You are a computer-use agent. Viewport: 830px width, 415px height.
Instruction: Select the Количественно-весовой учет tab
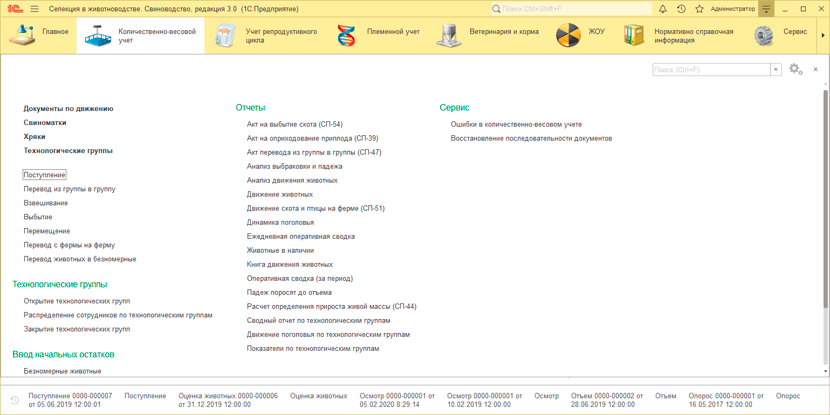pos(140,35)
